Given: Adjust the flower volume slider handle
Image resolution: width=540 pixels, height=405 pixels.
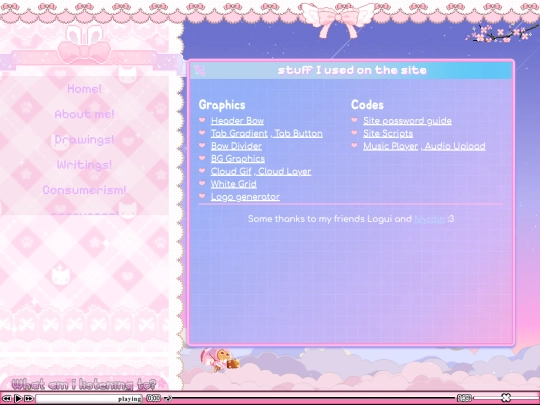Looking at the screenshot, I should click(506, 398).
